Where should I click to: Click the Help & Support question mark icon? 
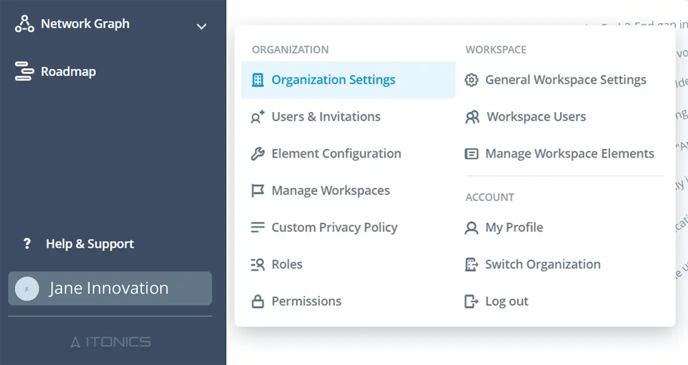point(27,243)
